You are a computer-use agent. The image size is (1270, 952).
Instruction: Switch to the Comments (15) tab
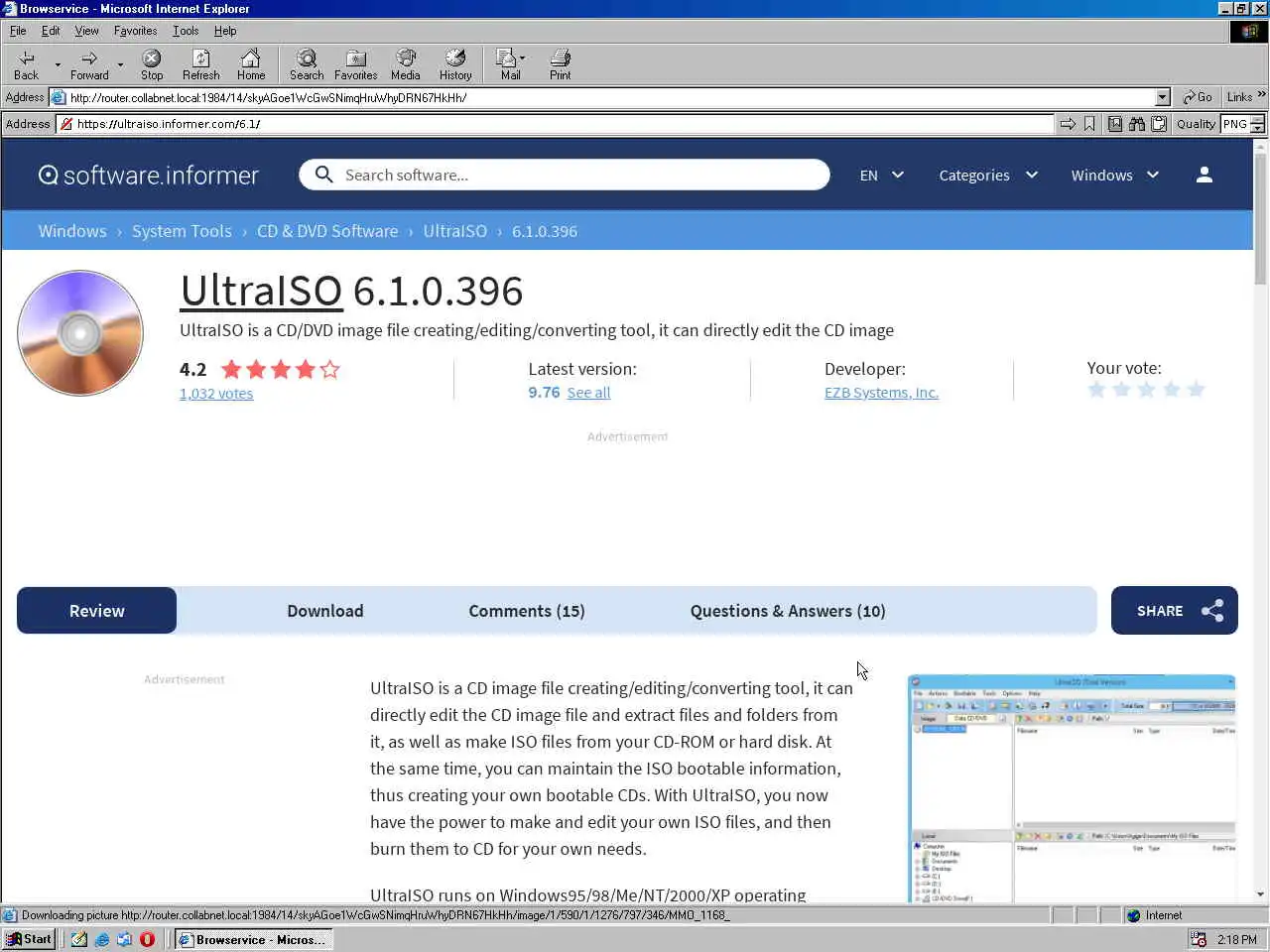(x=527, y=611)
